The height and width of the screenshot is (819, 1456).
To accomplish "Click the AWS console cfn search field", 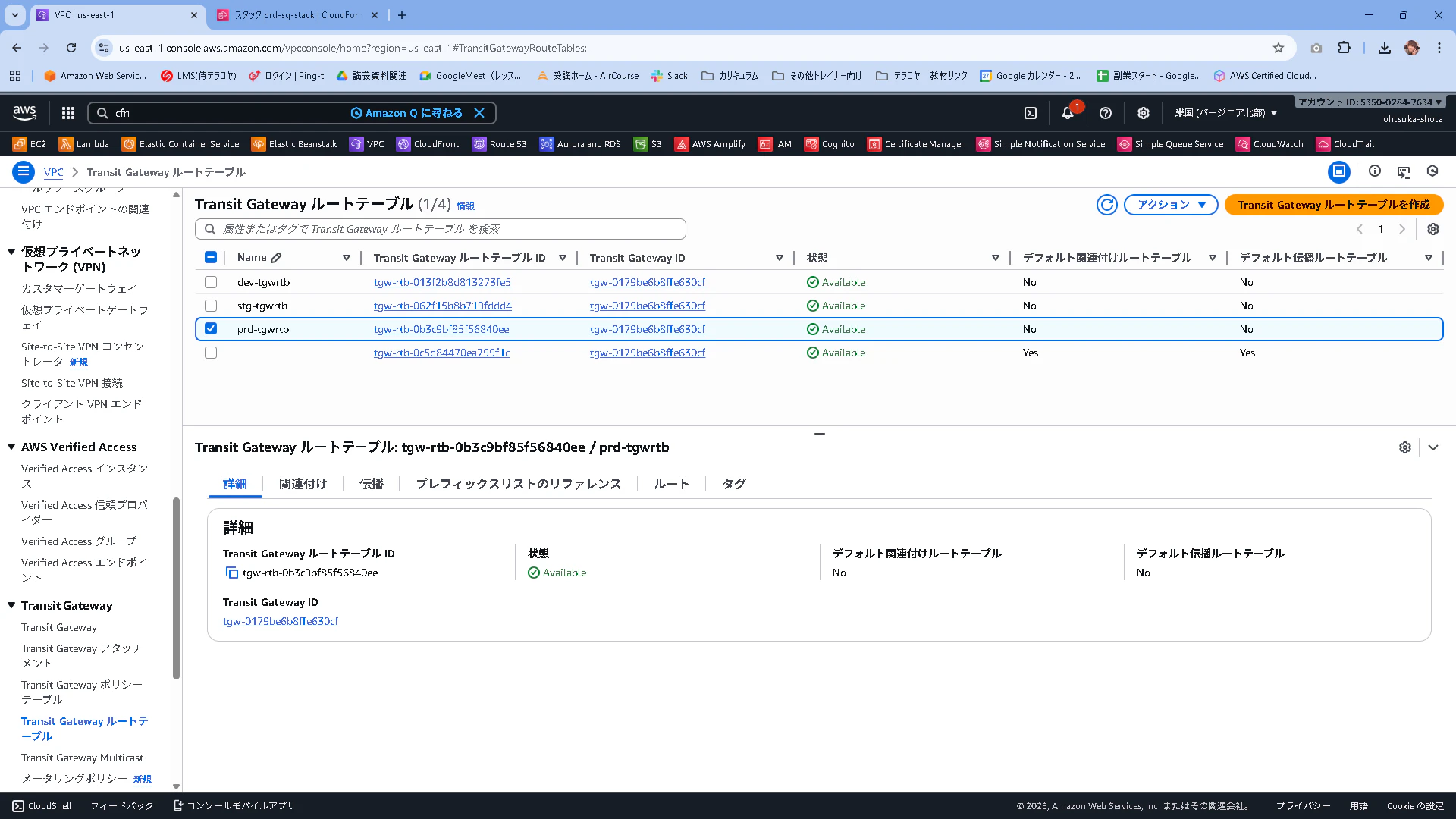I will [293, 113].
